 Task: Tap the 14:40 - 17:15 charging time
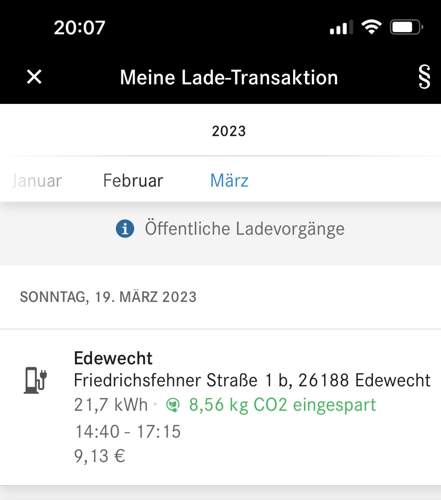[128, 432]
